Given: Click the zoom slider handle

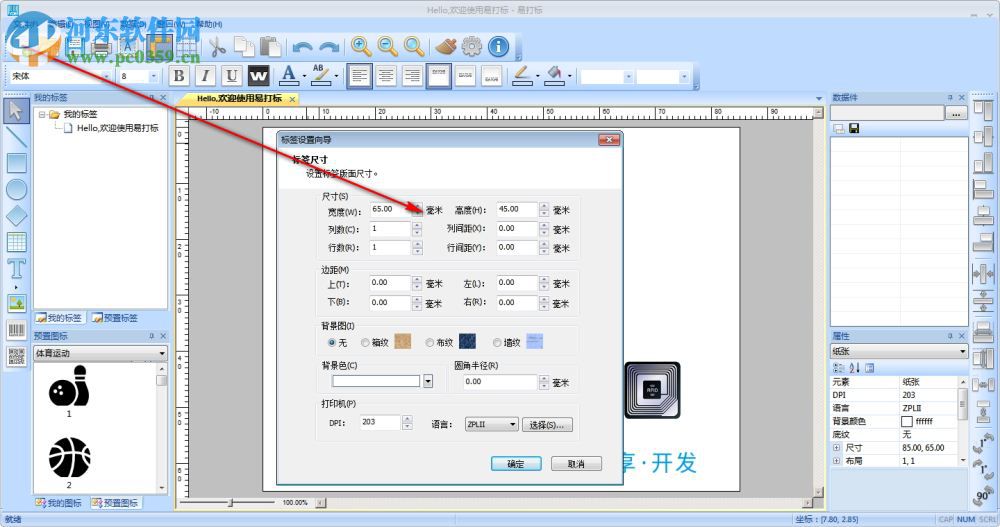Looking at the screenshot, I should (x=230, y=503).
